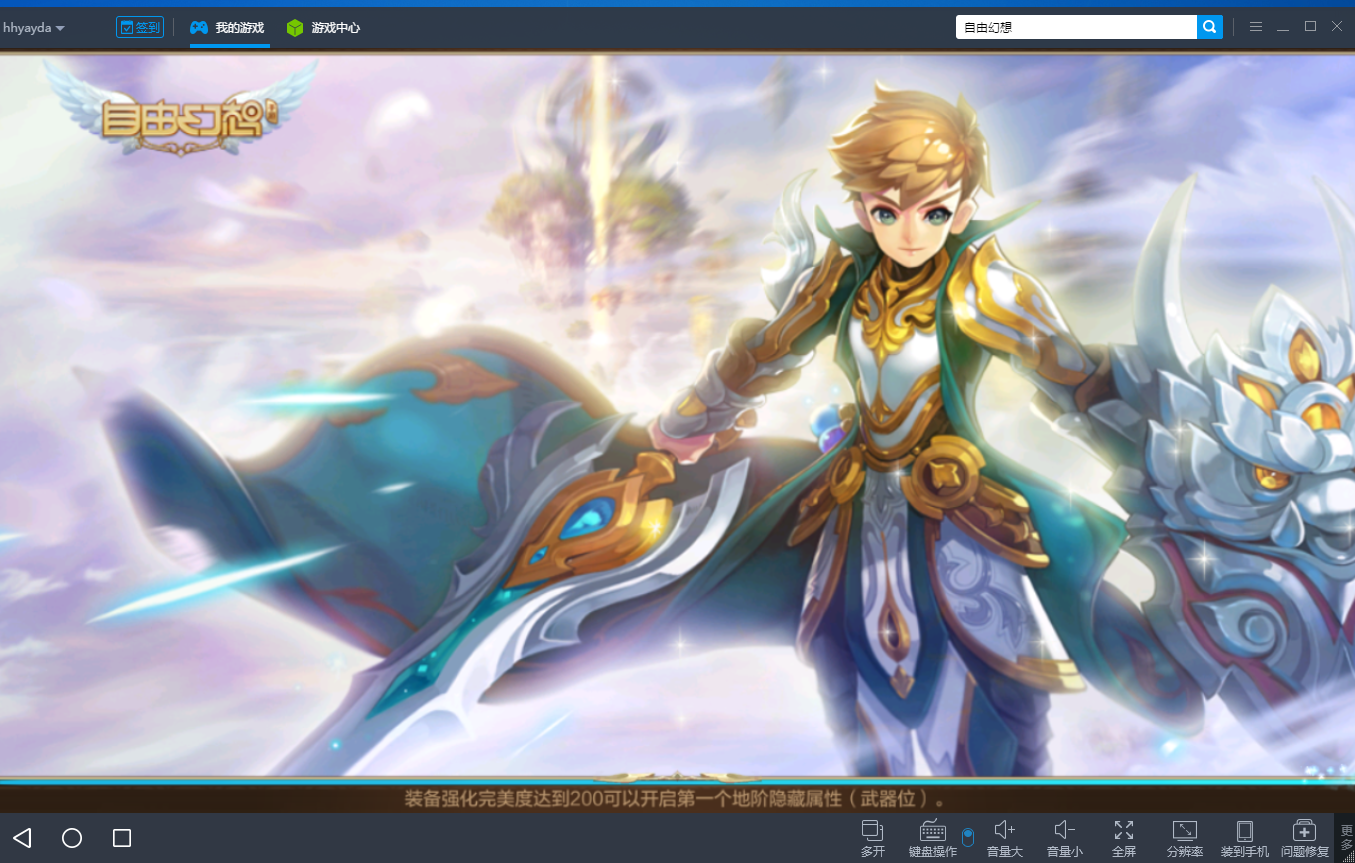Switch to 我的游戏 tab
1355x863 pixels.
[229, 28]
